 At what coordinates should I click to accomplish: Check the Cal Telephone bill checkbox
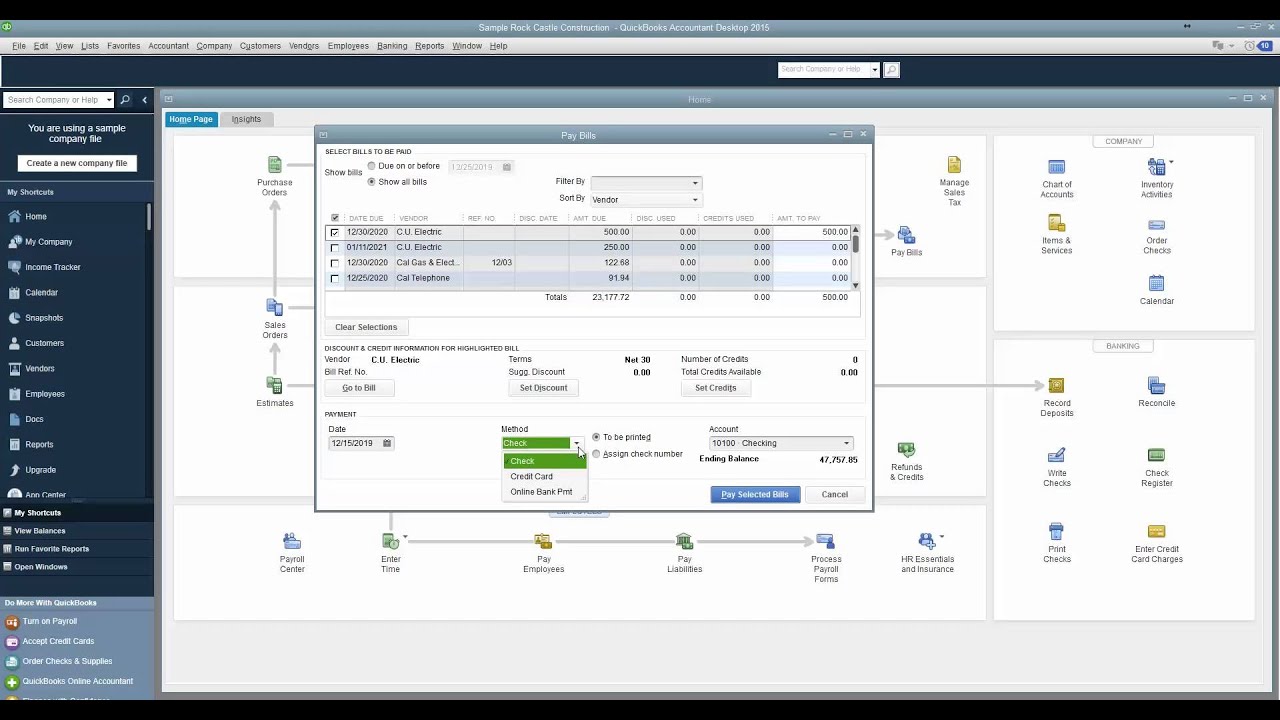(335, 278)
